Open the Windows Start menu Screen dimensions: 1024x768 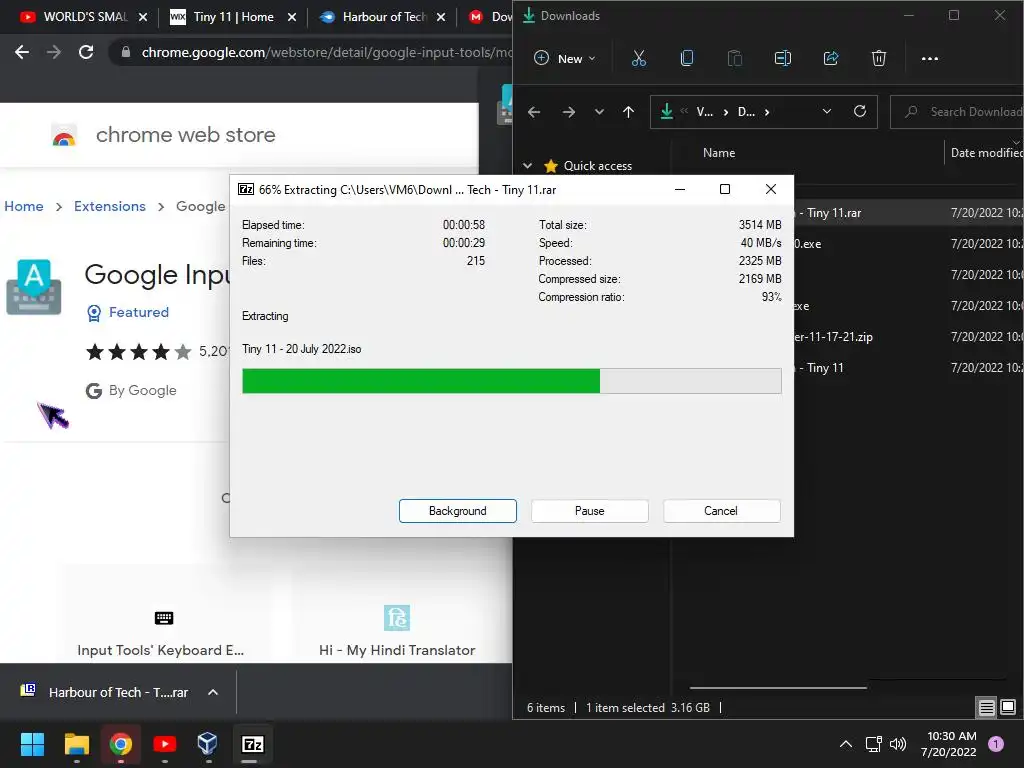coord(32,744)
